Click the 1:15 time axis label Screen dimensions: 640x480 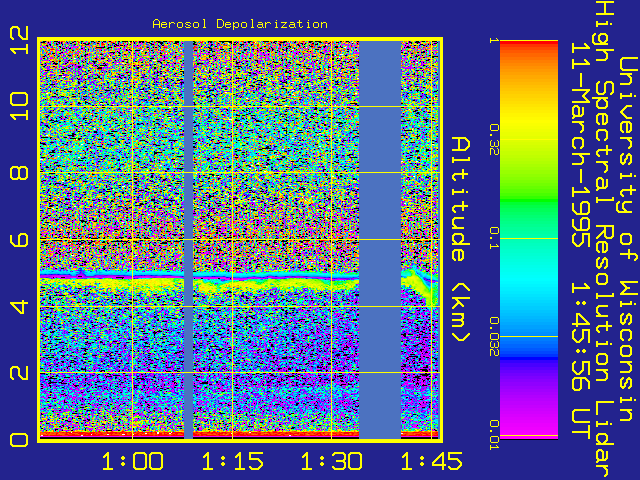point(233,462)
